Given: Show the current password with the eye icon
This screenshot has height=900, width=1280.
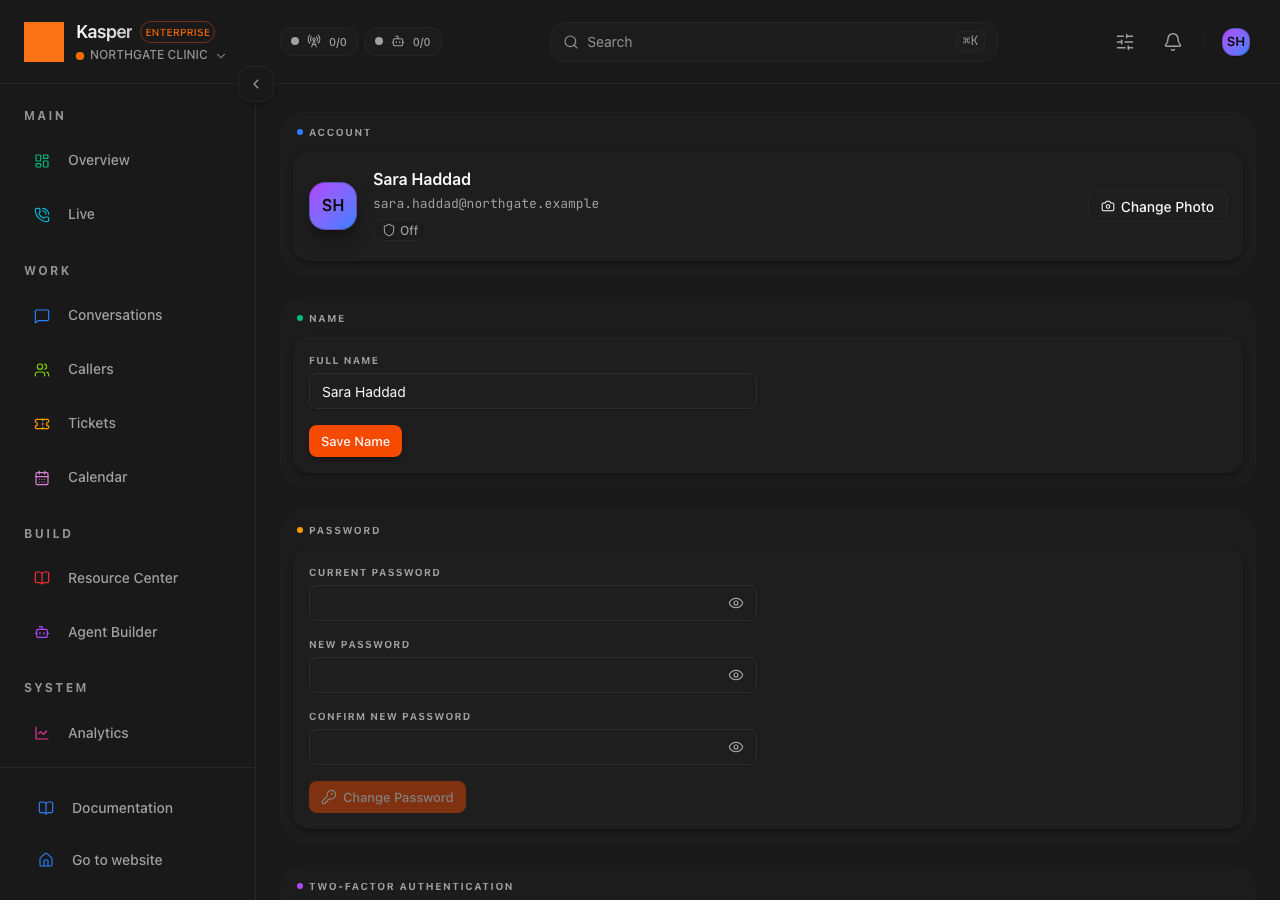Looking at the screenshot, I should 736,603.
